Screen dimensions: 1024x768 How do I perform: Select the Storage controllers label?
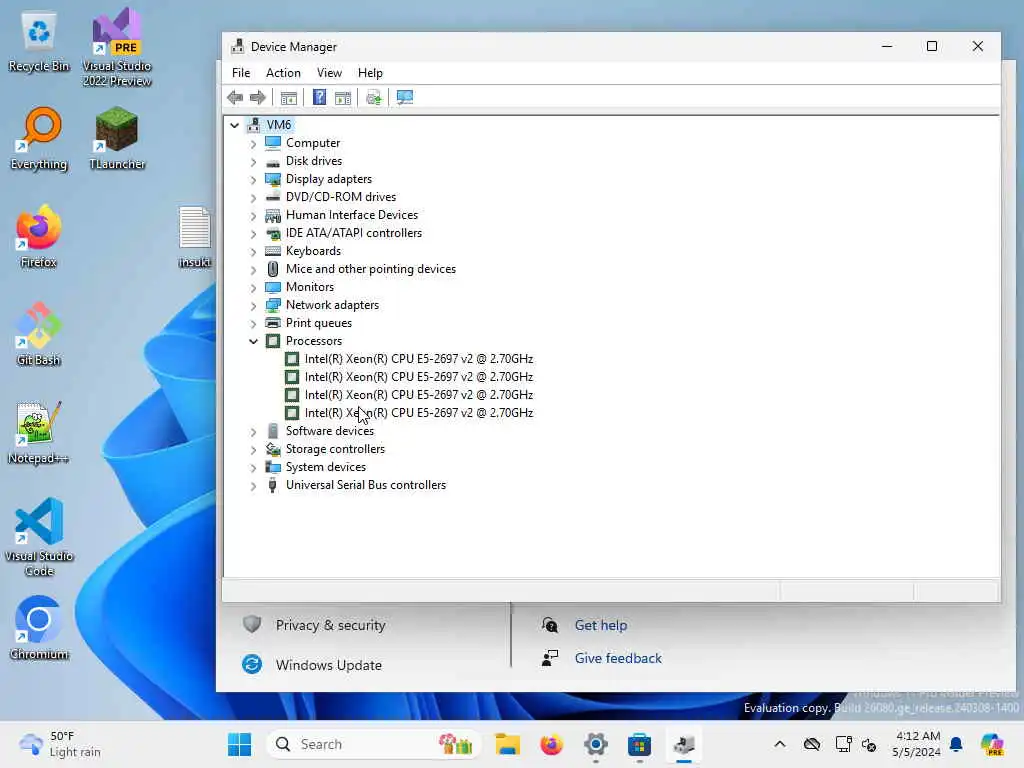click(x=335, y=449)
